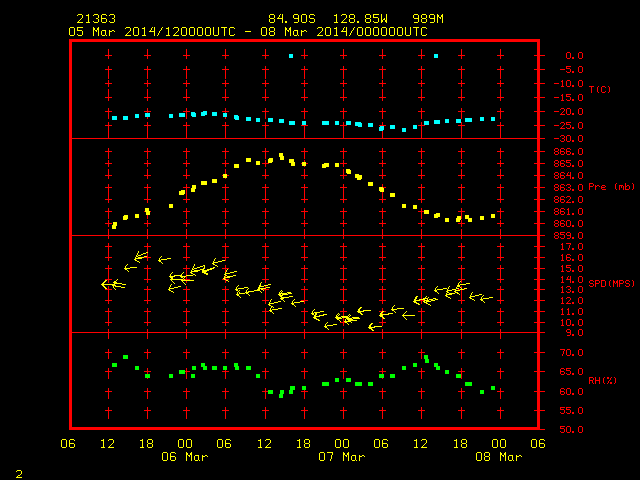Screen dimensions: 640x480
Task: Click the RH(%) axis label
Action: pyautogui.click(x=602, y=380)
